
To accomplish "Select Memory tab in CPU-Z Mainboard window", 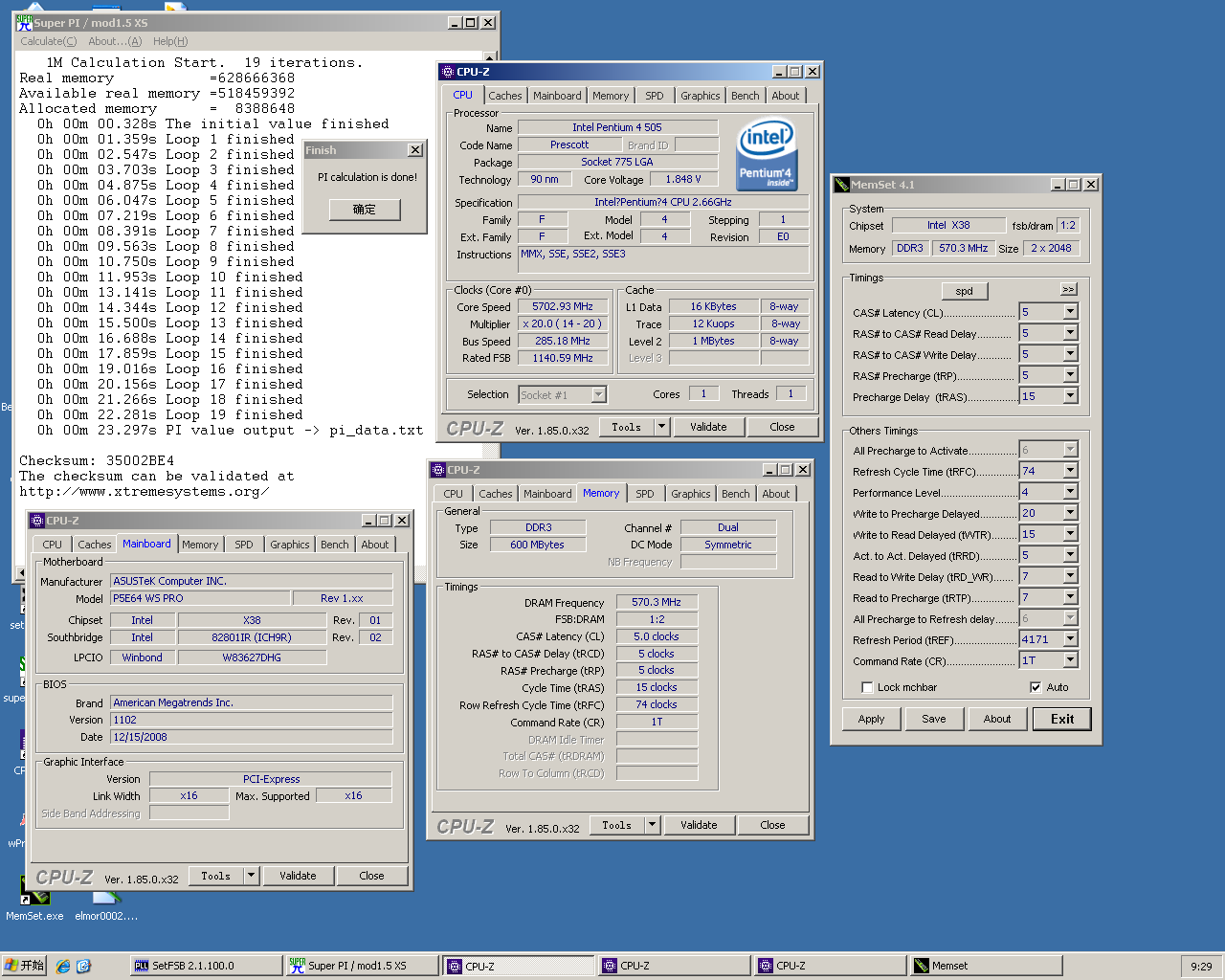I will [x=200, y=545].
